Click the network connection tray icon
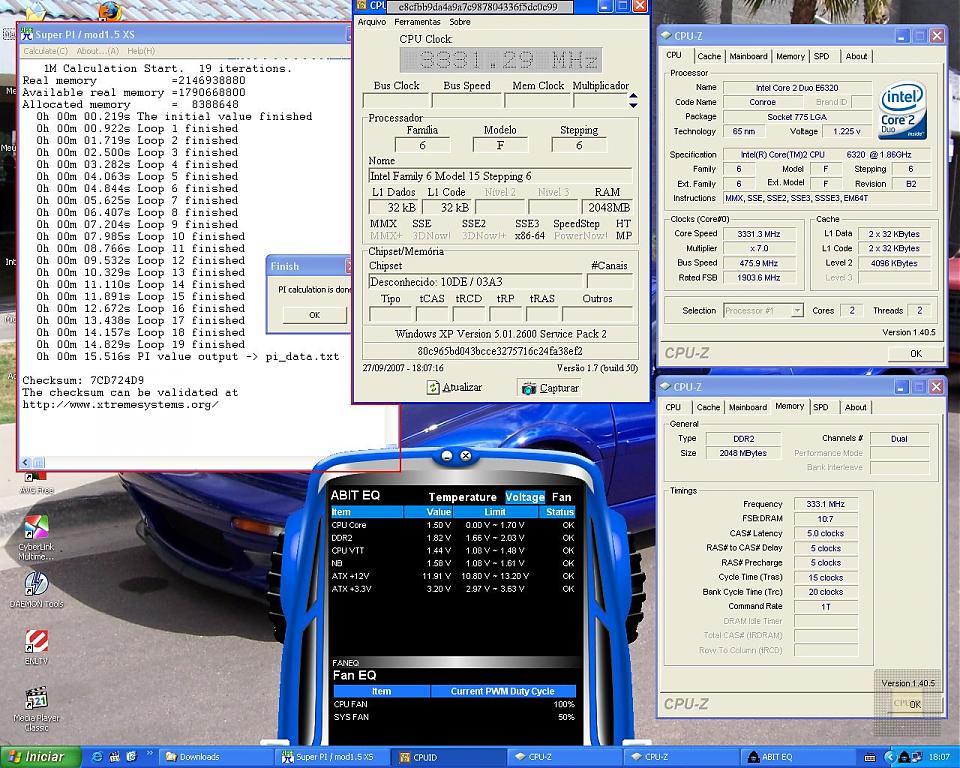Image resolution: width=960 pixels, height=768 pixels. tap(918, 758)
